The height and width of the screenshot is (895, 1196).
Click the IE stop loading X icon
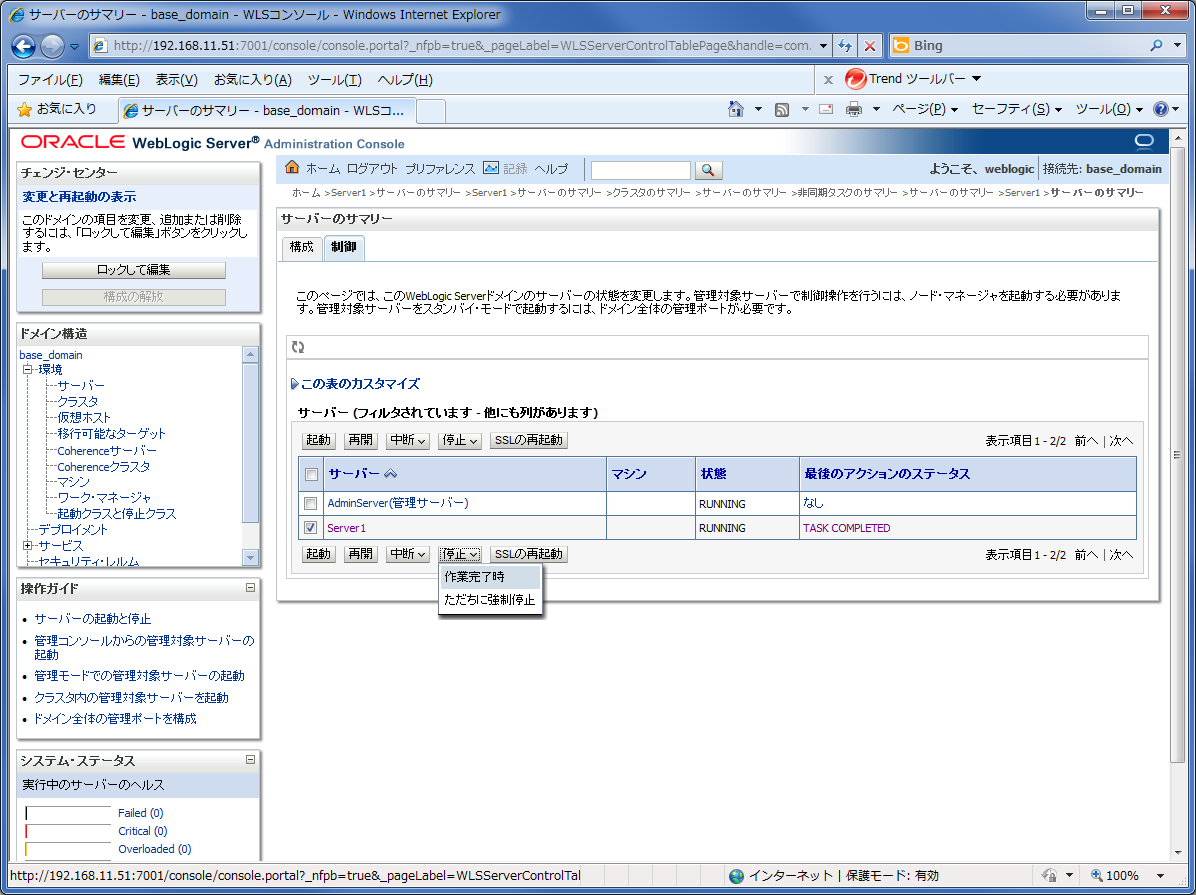pos(870,46)
